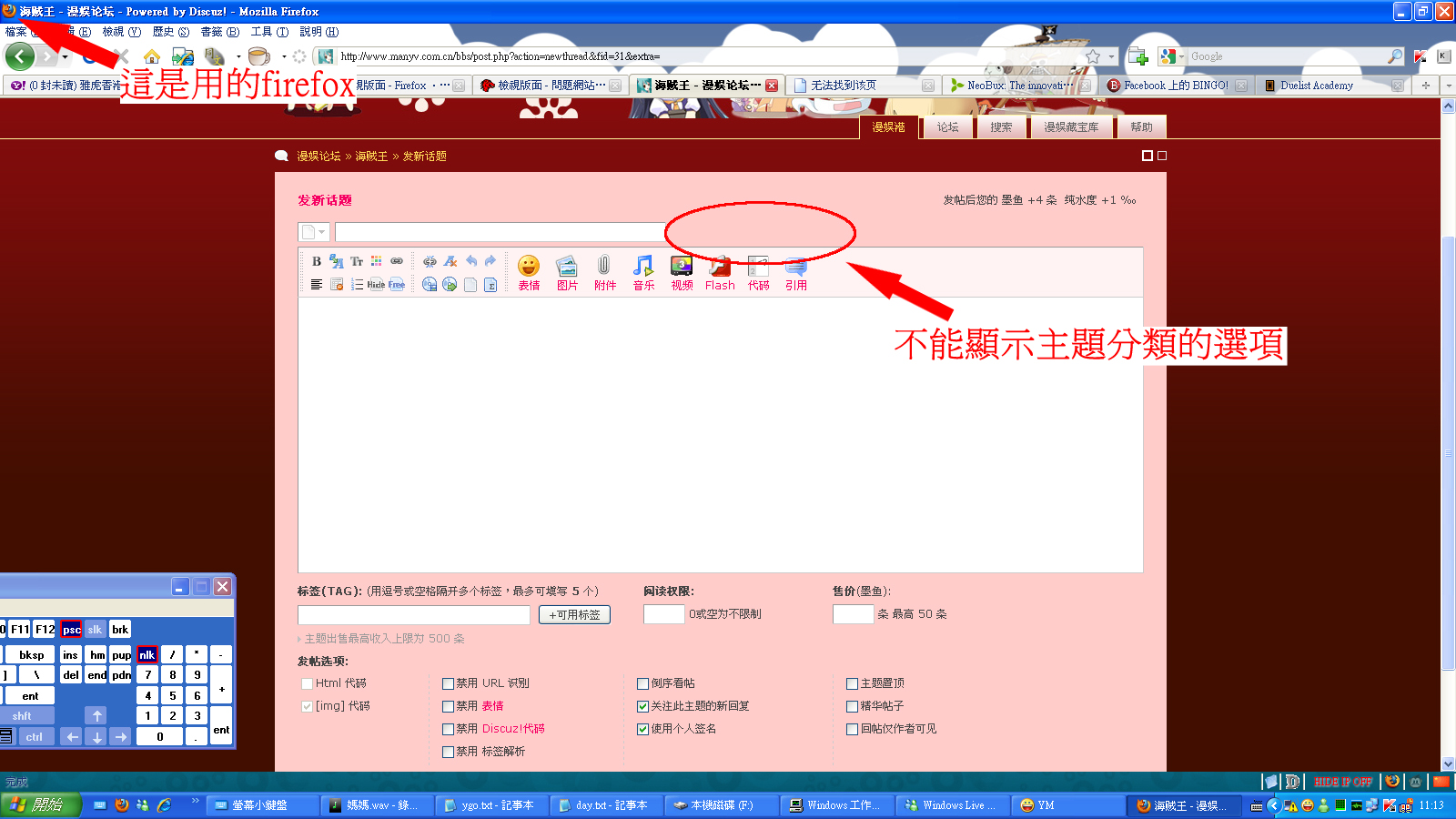The image size is (1456, 819).
Task: Set paragraph alignment with the lines icon
Action: (x=317, y=285)
